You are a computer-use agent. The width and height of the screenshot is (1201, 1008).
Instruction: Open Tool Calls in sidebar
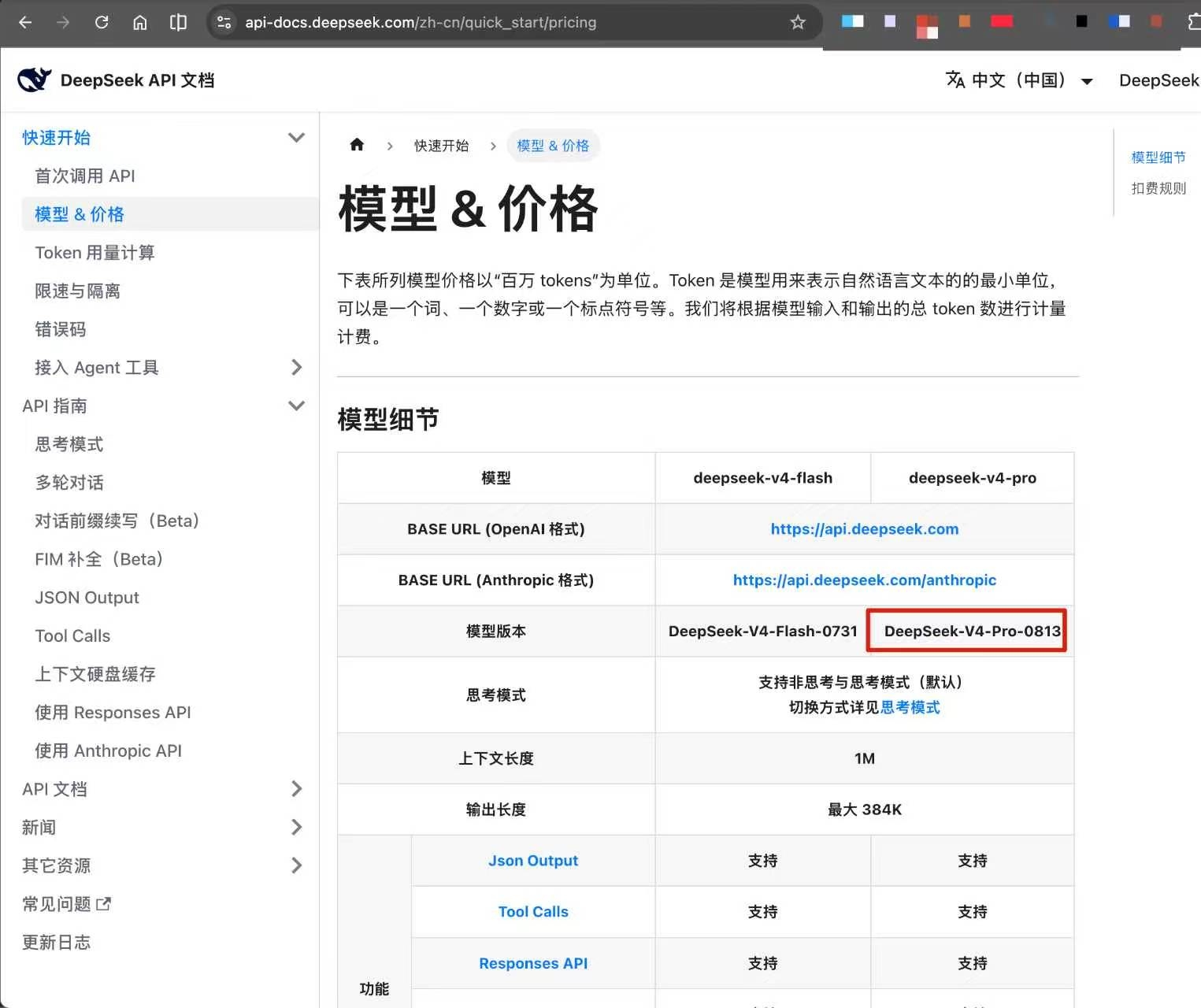tap(72, 636)
